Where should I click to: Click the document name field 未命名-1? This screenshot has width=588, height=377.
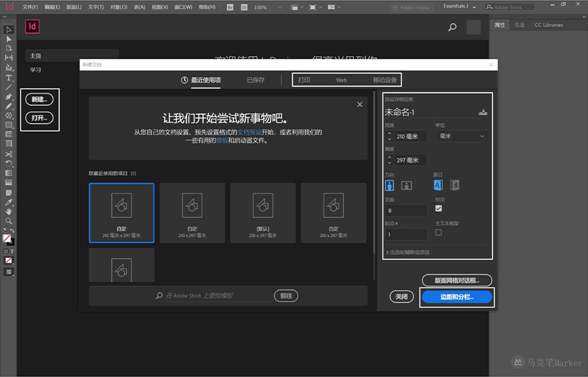click(x=430, y=112)
